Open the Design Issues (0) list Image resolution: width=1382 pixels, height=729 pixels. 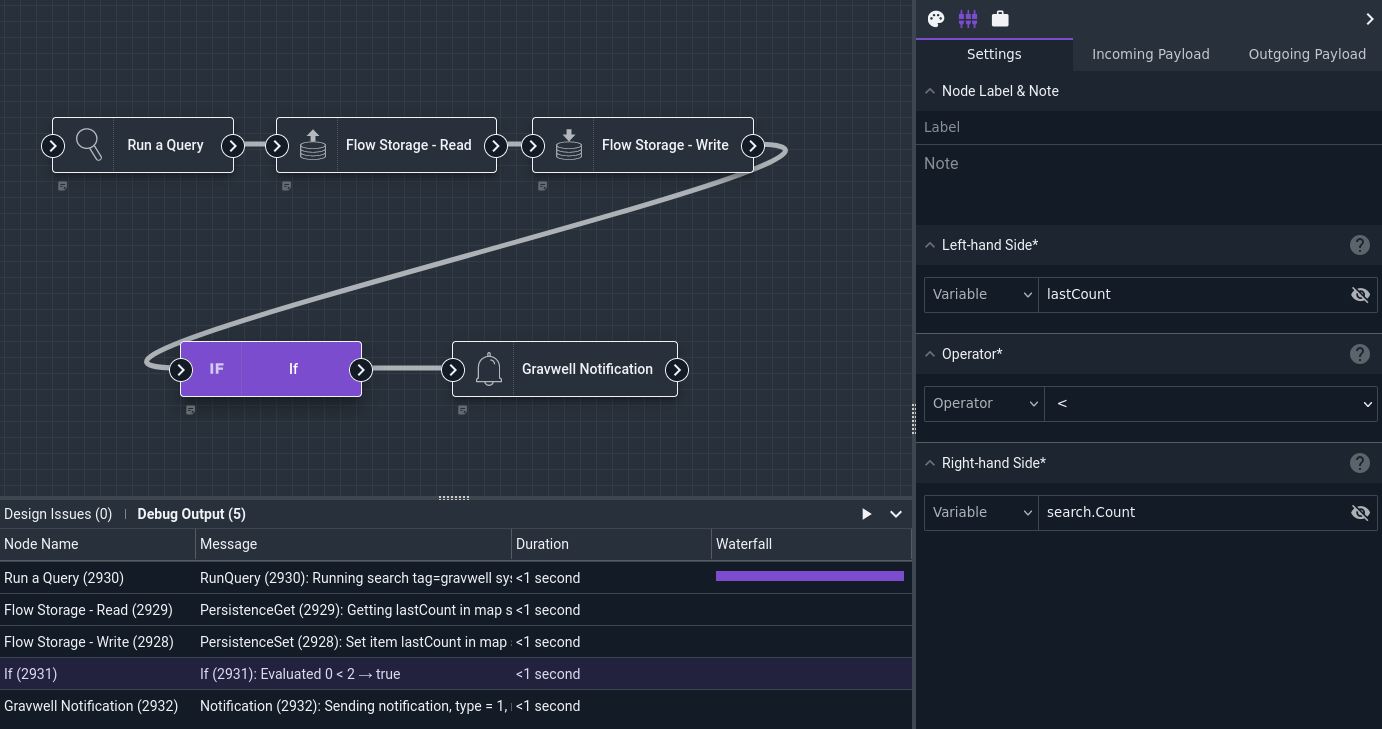58,514
